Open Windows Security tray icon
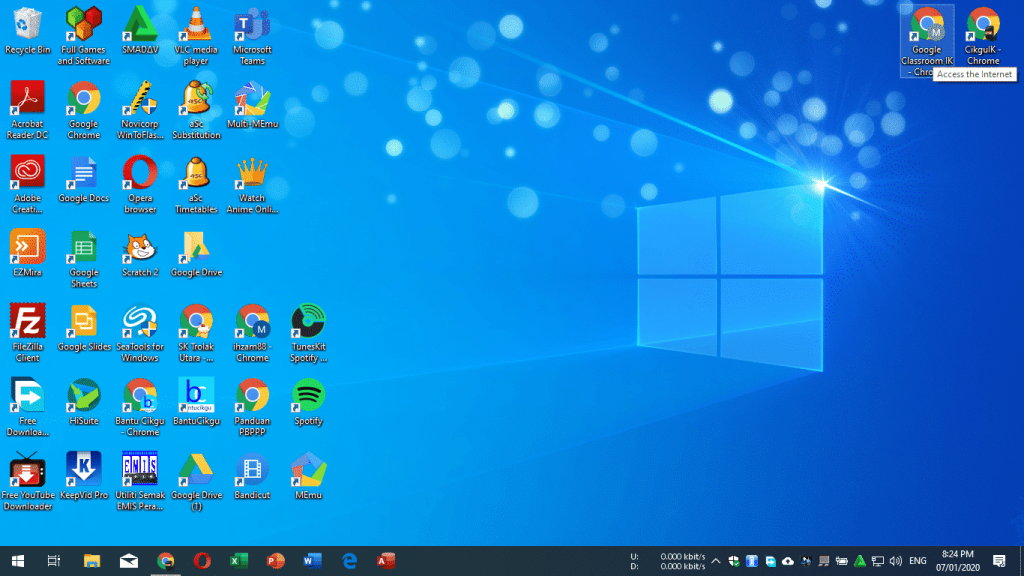This screenshot has width=1024, height=576. 734,561
